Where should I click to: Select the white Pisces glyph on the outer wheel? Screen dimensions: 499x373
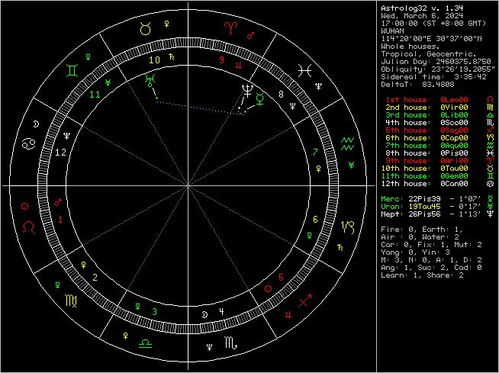pos(305,71)
